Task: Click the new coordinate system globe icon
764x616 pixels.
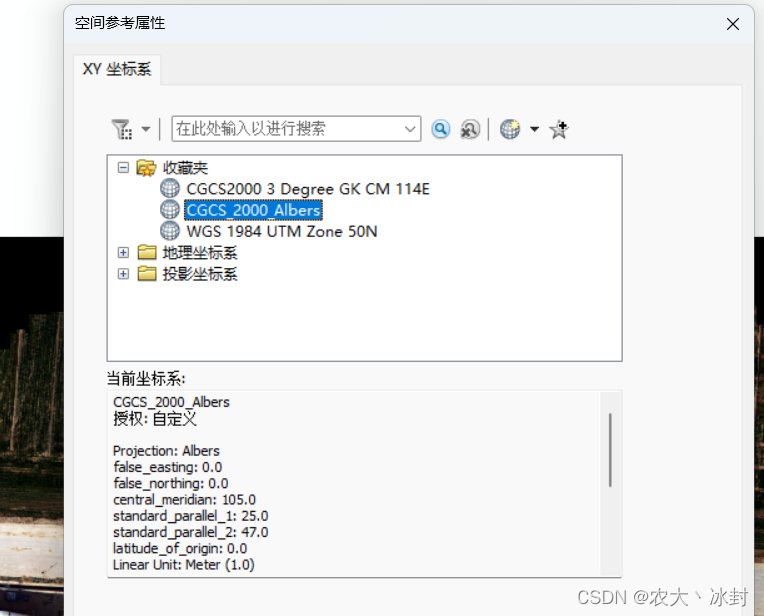Action: click(x=510, y=129)
